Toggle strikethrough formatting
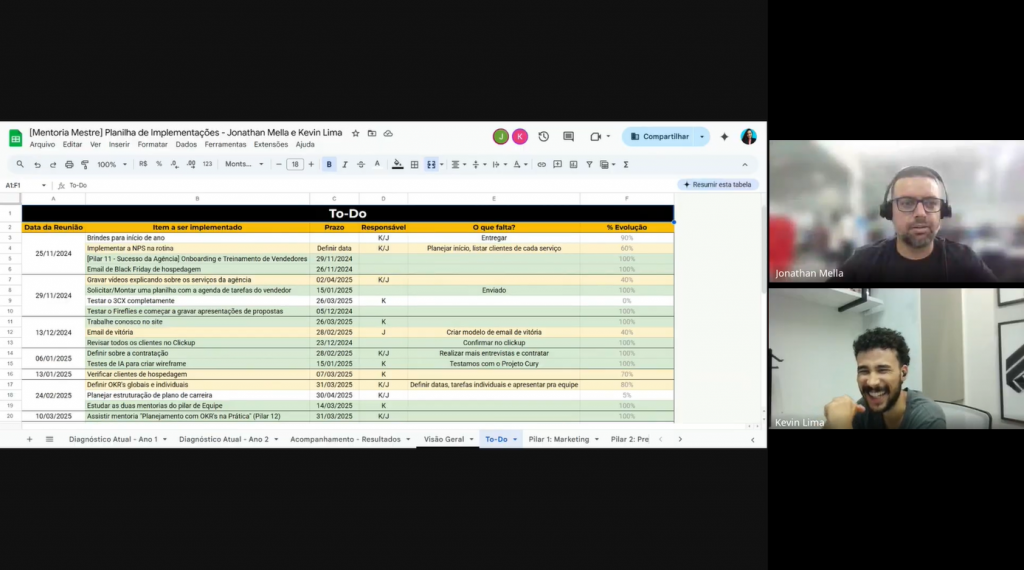The width and height of the screenshot is (1024, 570). (x=361, y=164)
